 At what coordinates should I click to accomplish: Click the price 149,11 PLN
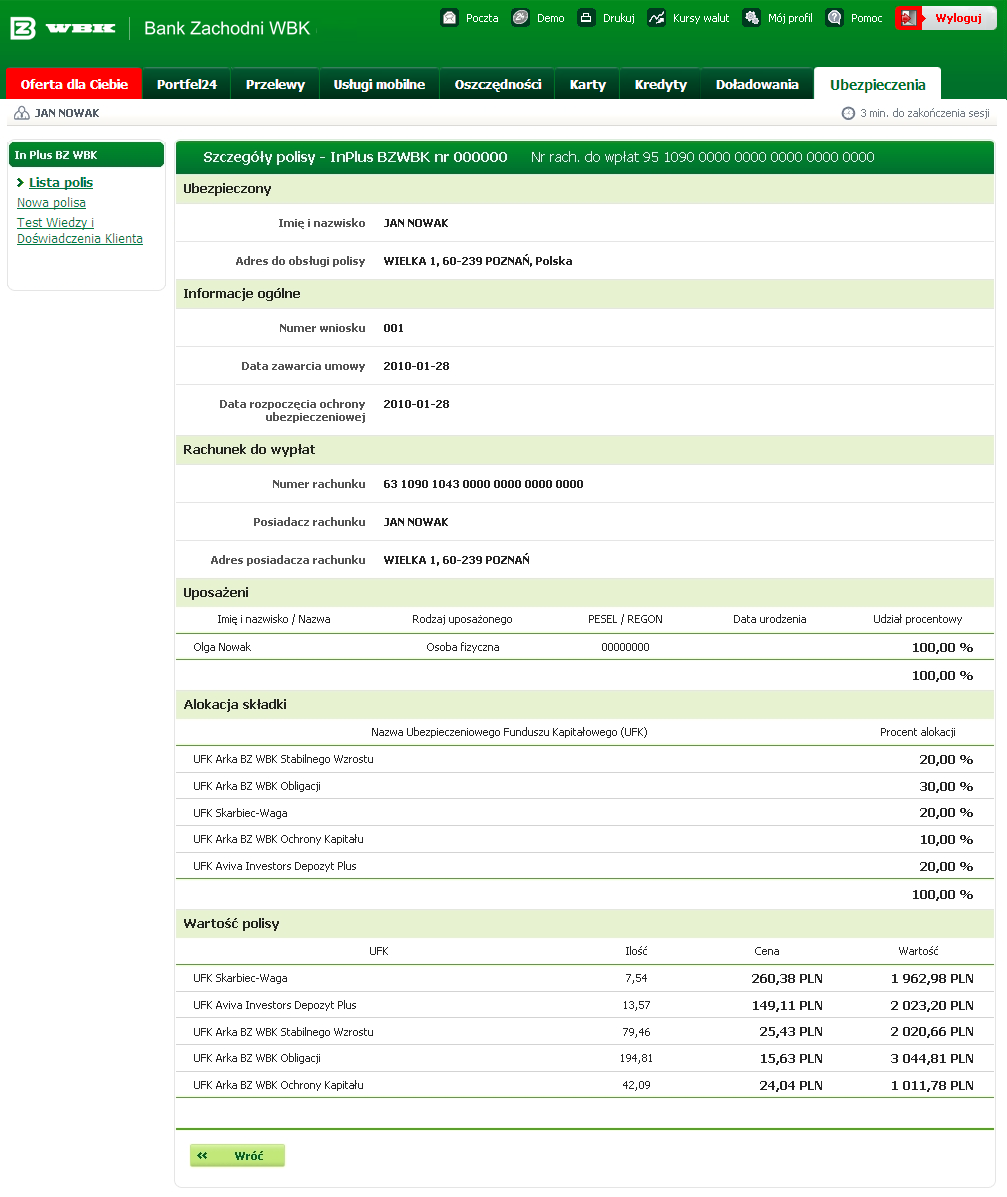tap(787, 1005)
